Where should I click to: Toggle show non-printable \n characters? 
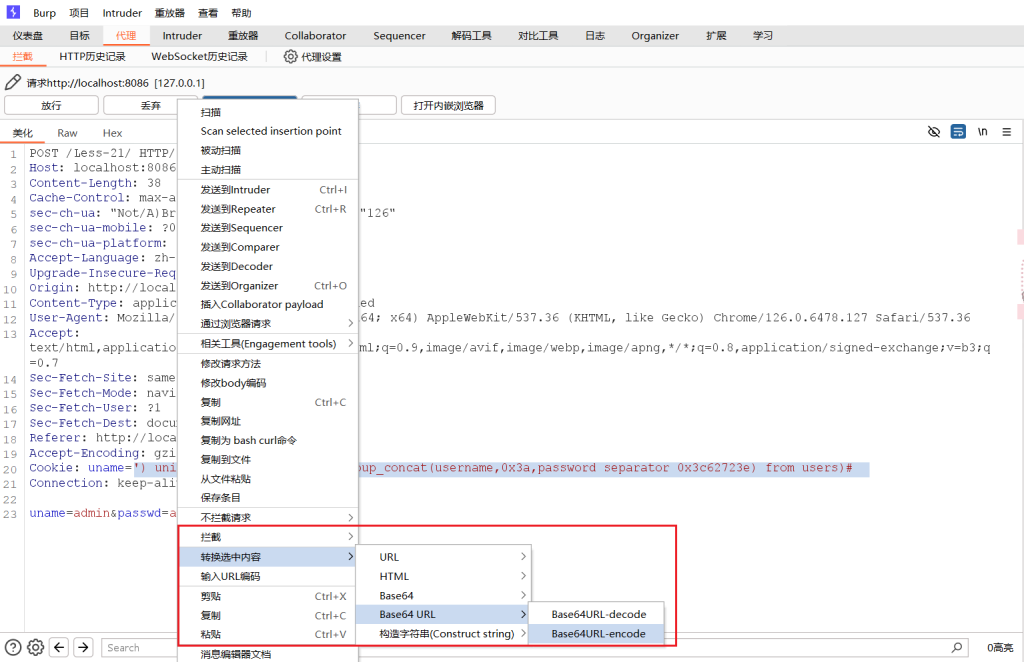(982, 132)
